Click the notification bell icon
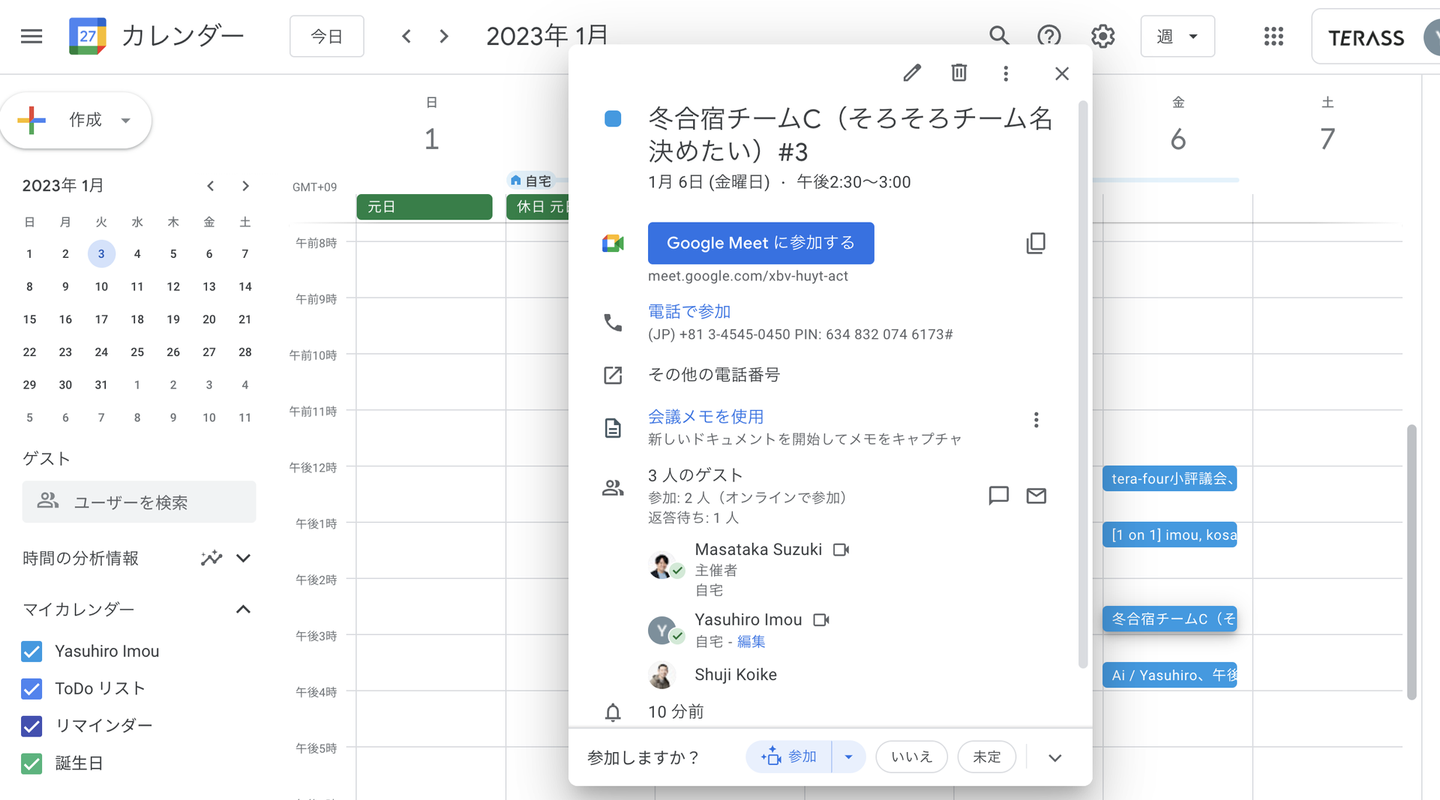The height and width of the screenshot is (800, 1440). [x=613, y=712]
